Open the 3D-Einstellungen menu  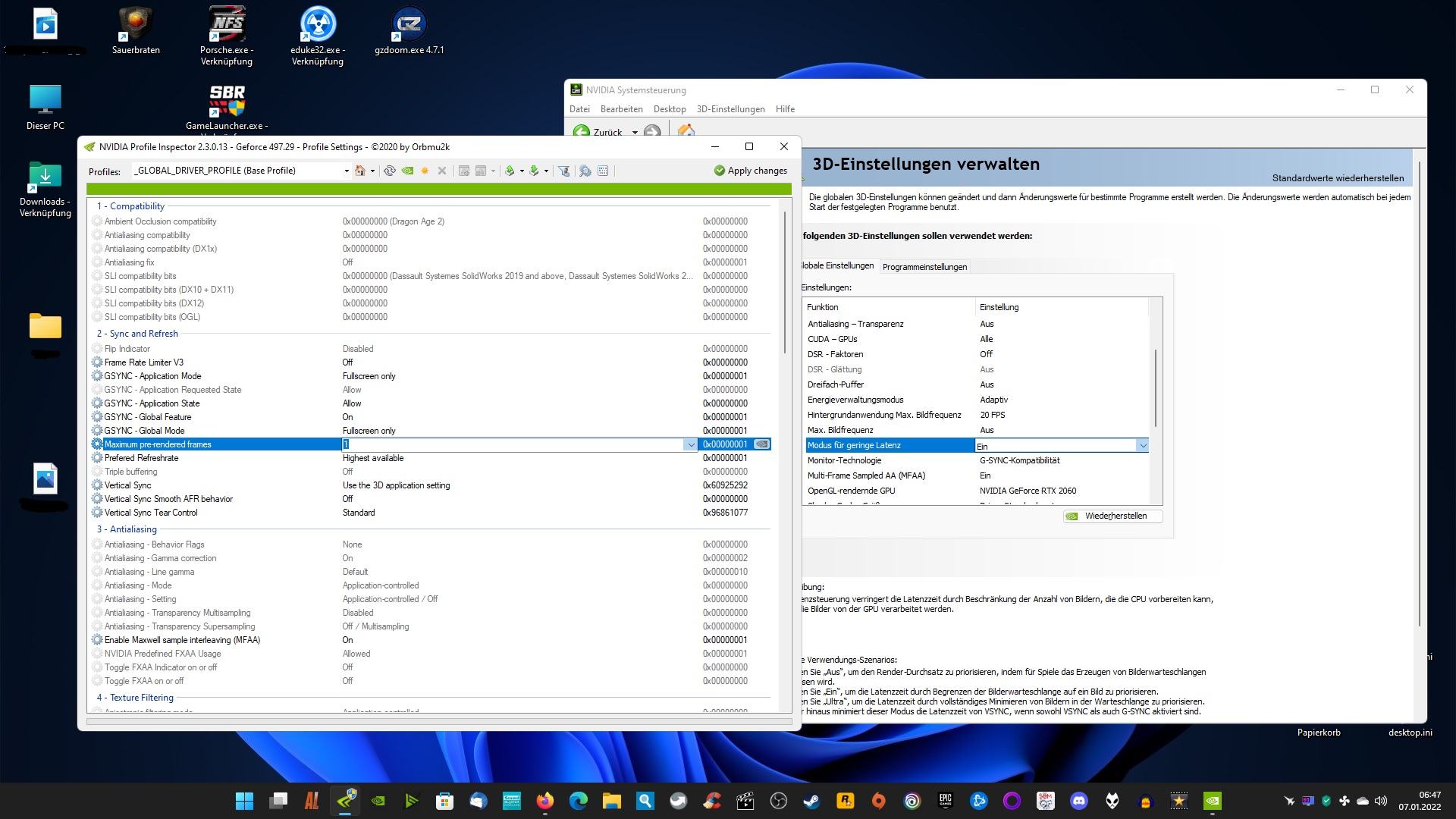730,109
